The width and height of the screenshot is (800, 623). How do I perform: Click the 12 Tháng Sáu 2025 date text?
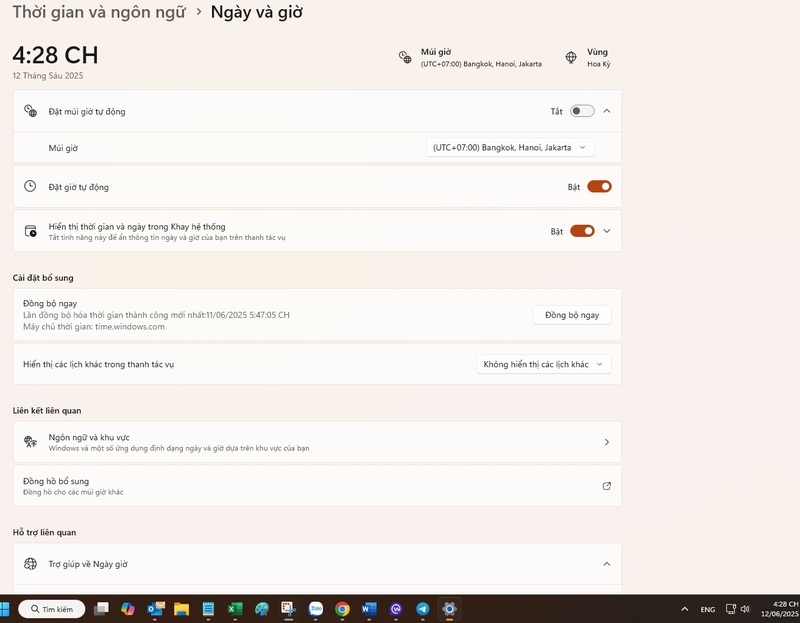pos(48,76)
